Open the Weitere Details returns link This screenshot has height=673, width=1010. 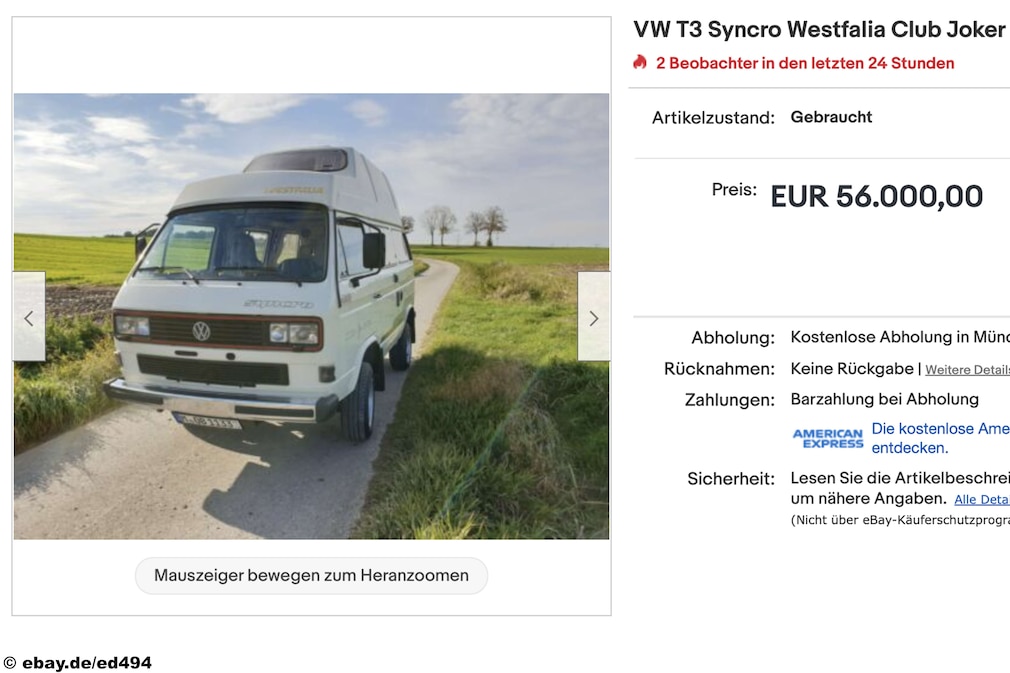pyautogui.click(x=967, y=370)
